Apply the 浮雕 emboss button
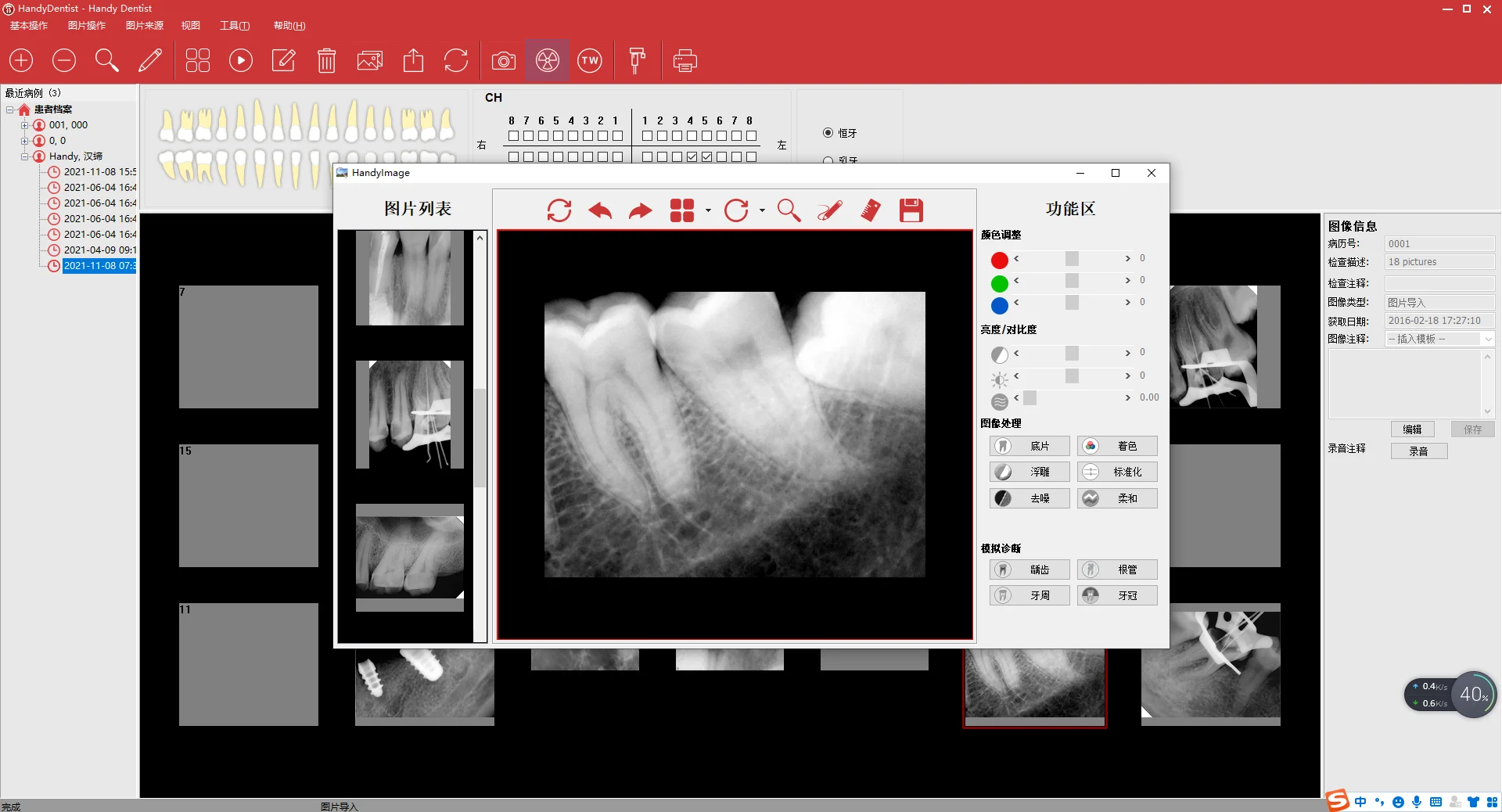The image size is (1502, 812). (1029, 472)
